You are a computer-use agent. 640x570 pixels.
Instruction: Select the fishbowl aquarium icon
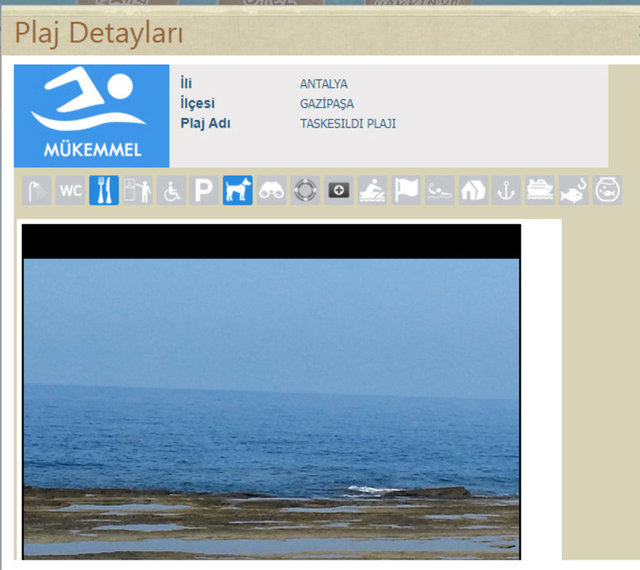click(x=607, y=190)
